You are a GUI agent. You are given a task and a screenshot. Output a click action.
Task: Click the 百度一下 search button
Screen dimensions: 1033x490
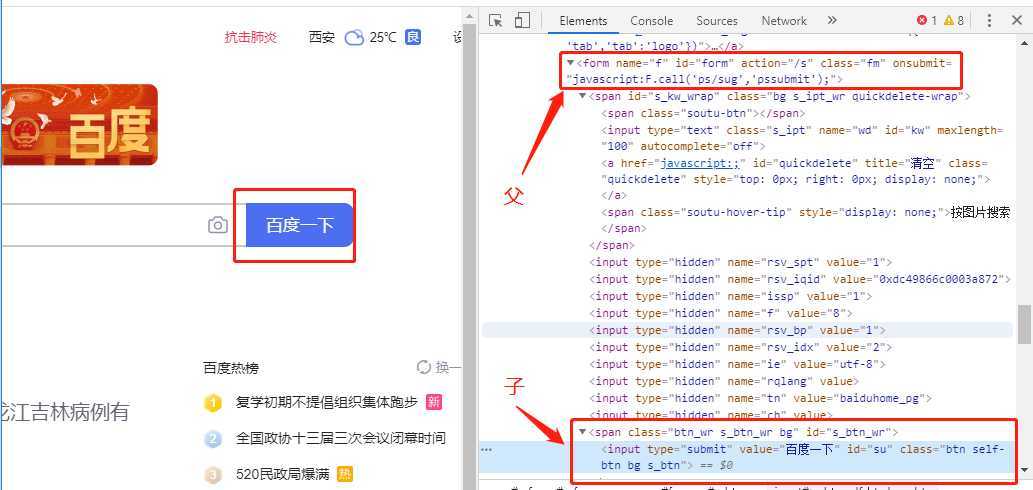pyautogui.click(x=300, y=225)
